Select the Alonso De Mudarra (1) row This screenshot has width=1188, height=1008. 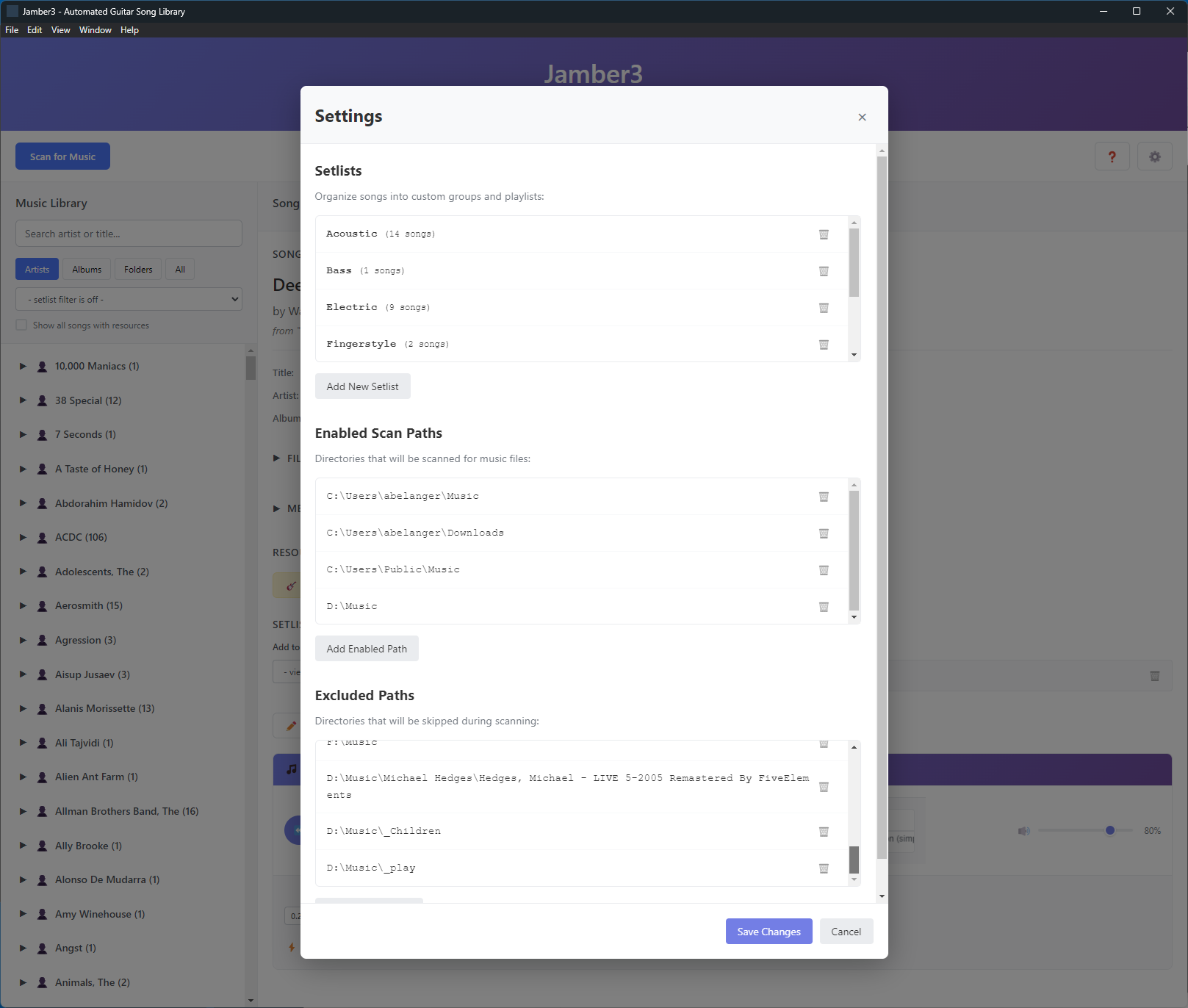click(122, 879)
